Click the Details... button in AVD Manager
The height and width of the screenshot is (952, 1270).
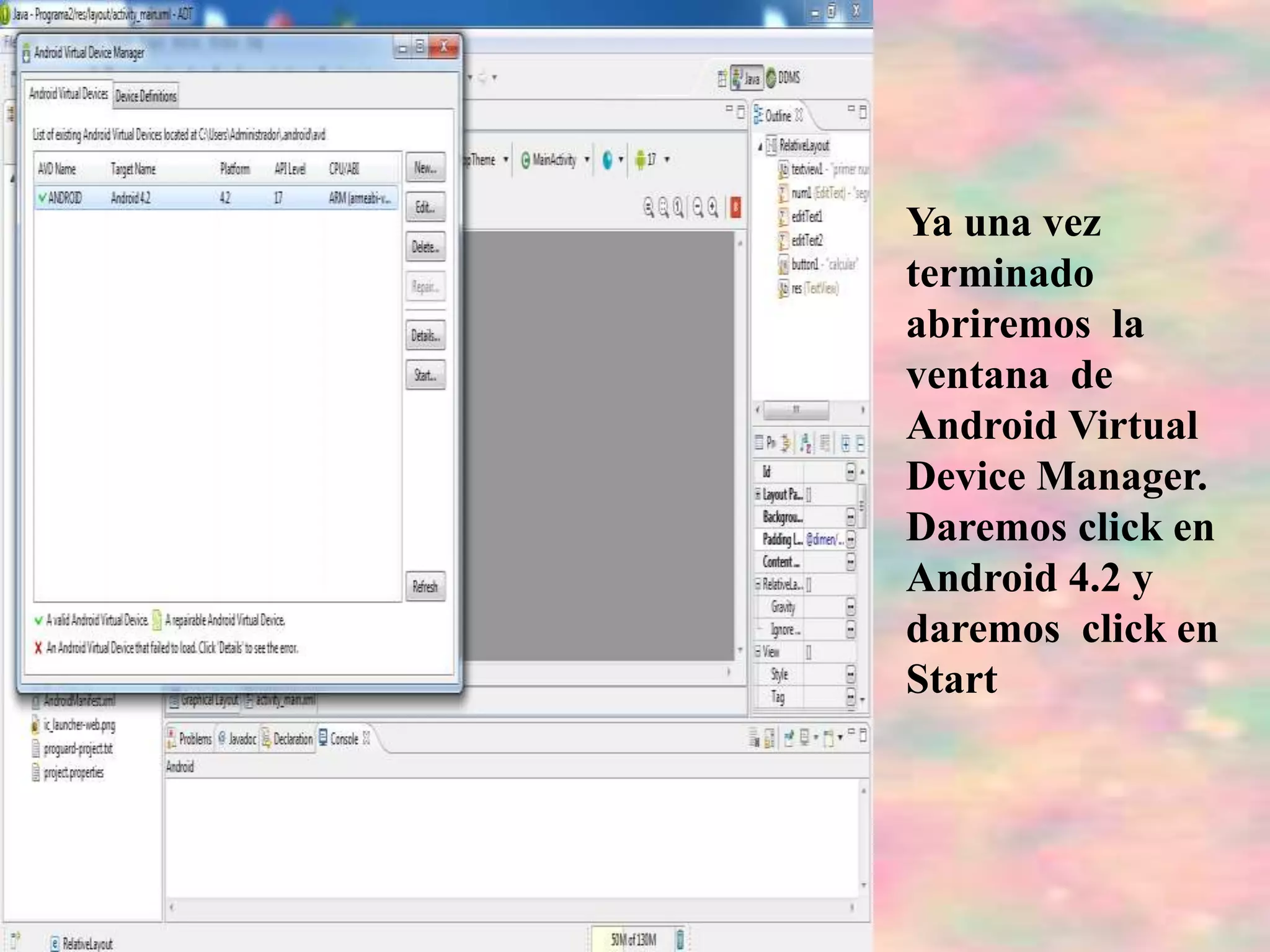[425, 335]
